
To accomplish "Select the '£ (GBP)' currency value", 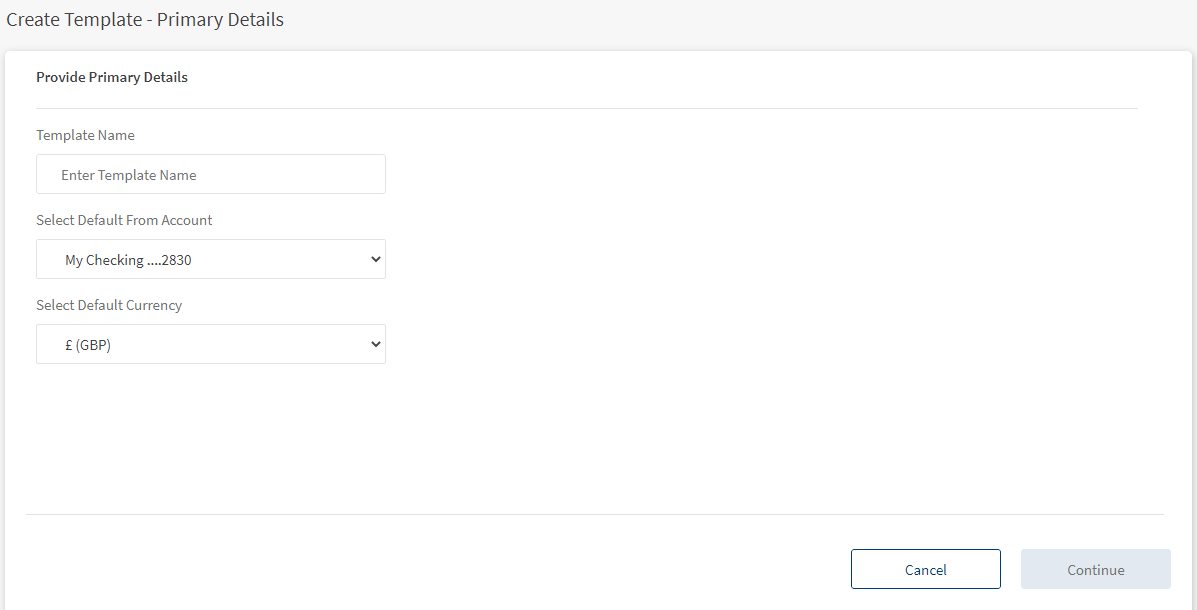I will click(88, 345).
